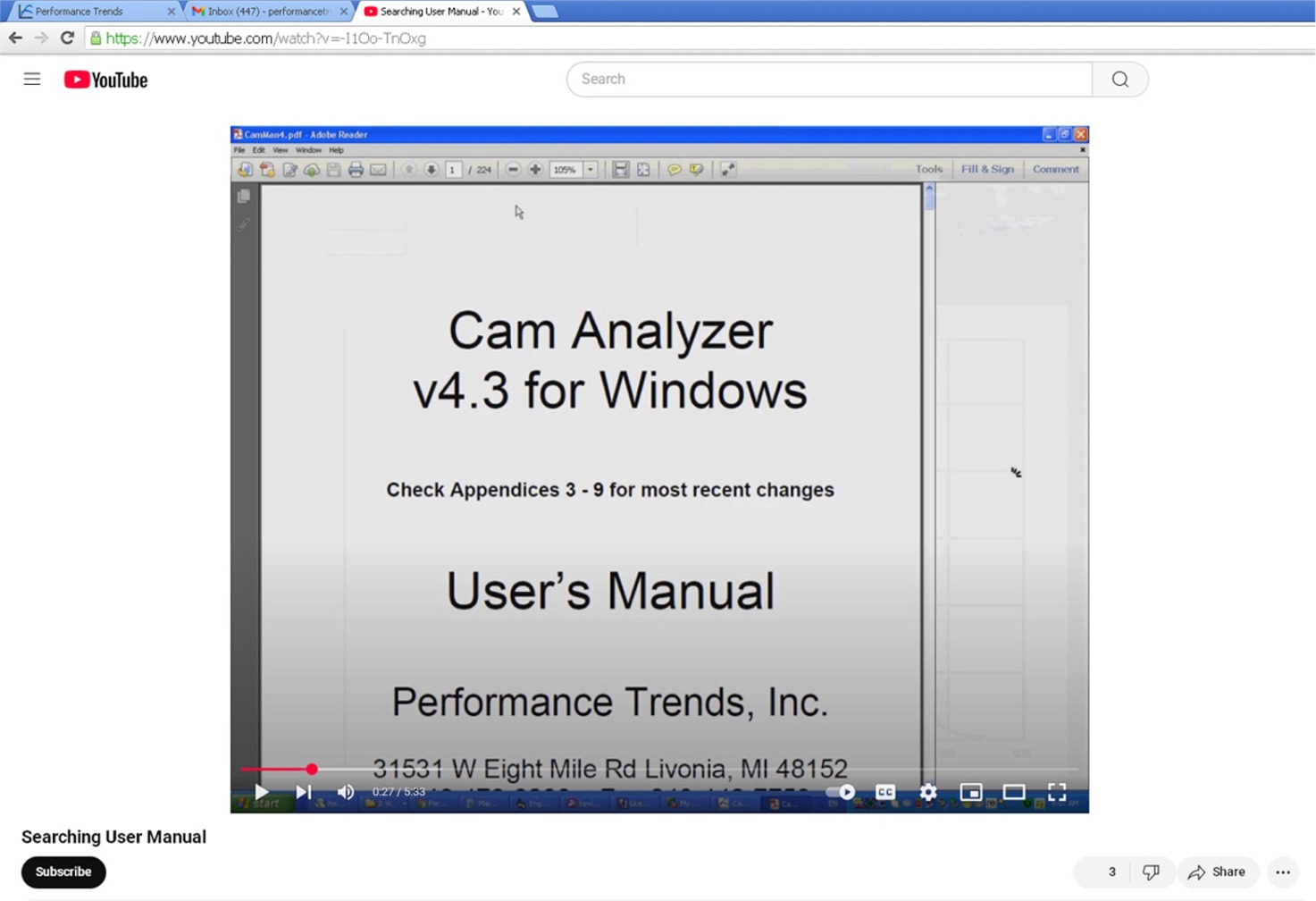
Task: Toggle closed captions with the CC button
Action: coord(885,792)
